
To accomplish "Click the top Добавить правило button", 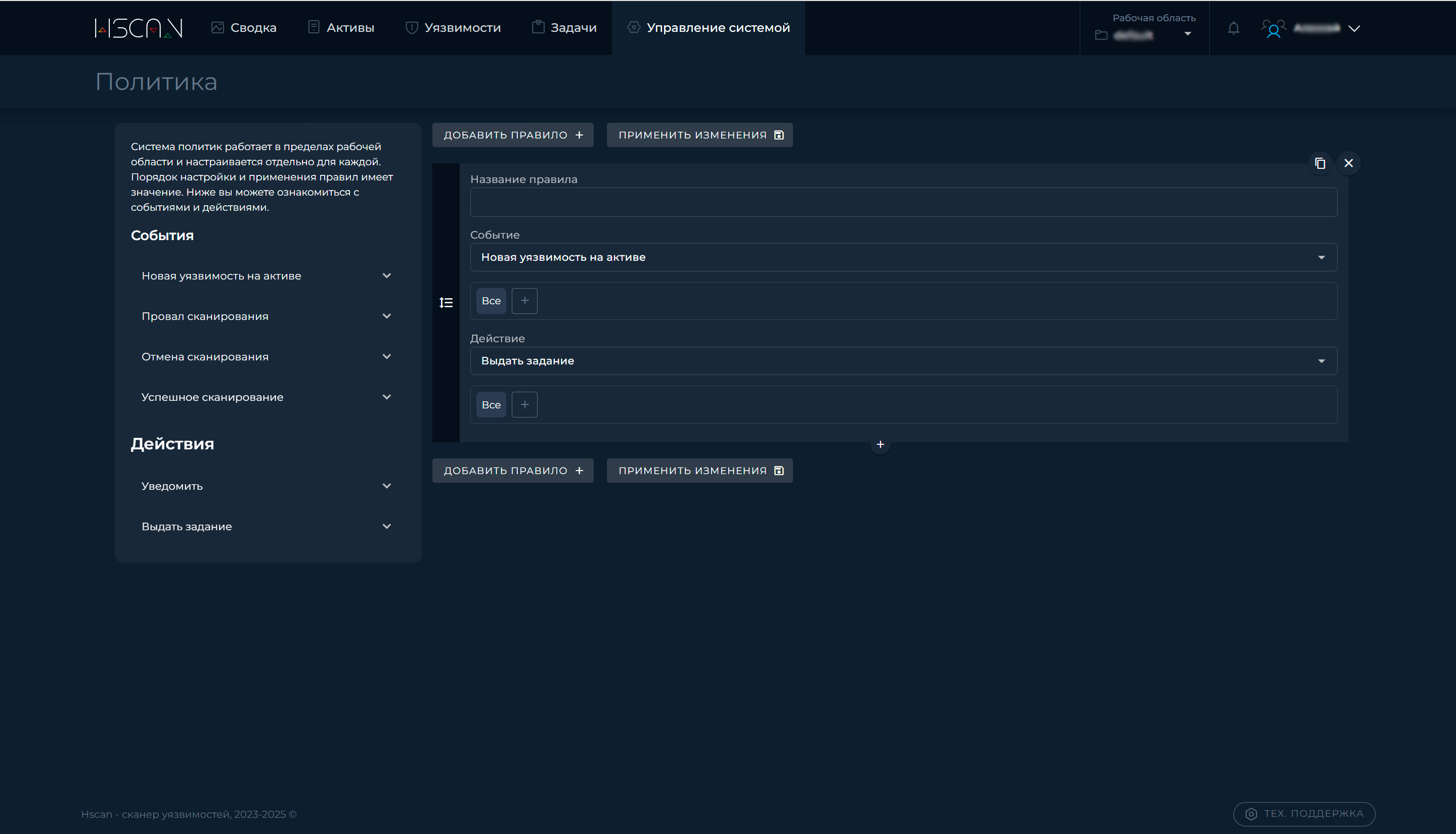I will pos(512,135).
